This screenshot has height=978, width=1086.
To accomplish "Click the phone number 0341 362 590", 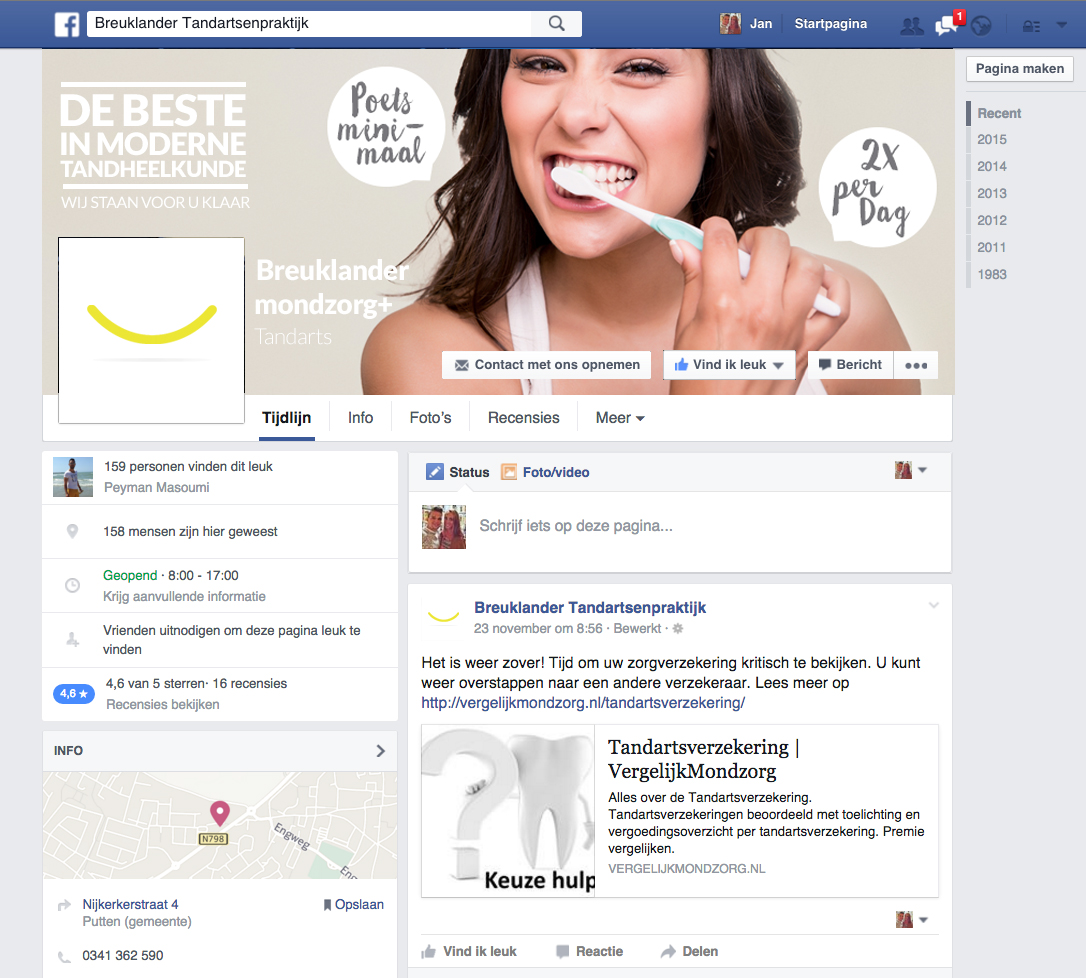I will point(123,956).
